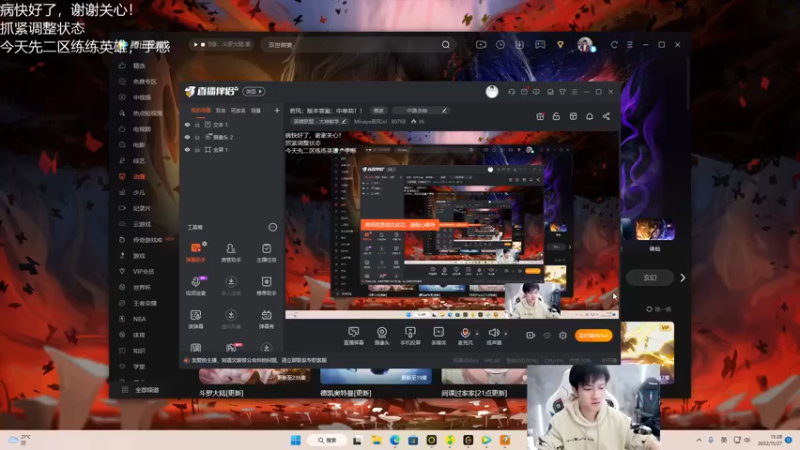Refresh the video app page
This screenshot has height=450, width=800.
point(614,44)
